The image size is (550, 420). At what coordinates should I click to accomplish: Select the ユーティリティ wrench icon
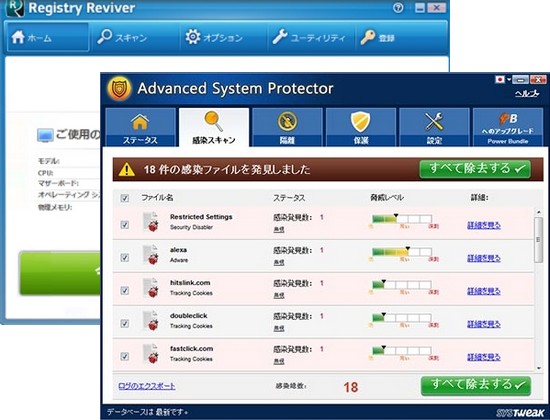point(280,37)
